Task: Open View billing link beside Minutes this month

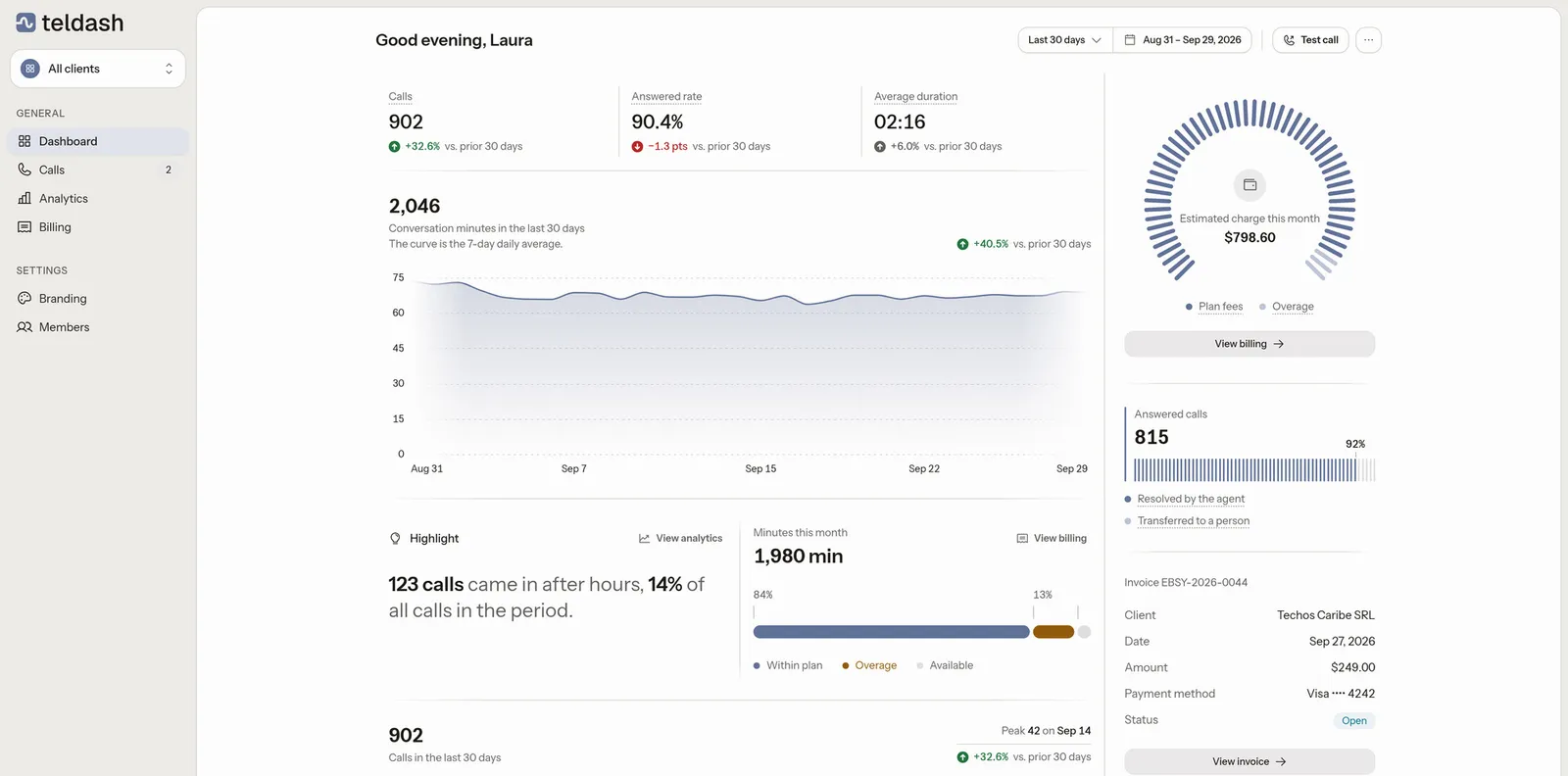Action: click(x=1052, y=538)
